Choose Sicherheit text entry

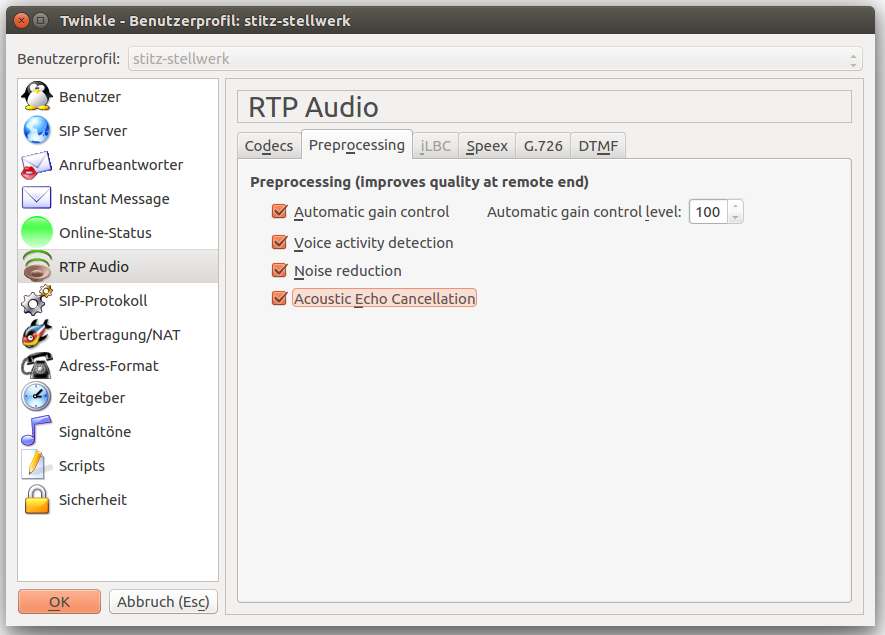93,500
